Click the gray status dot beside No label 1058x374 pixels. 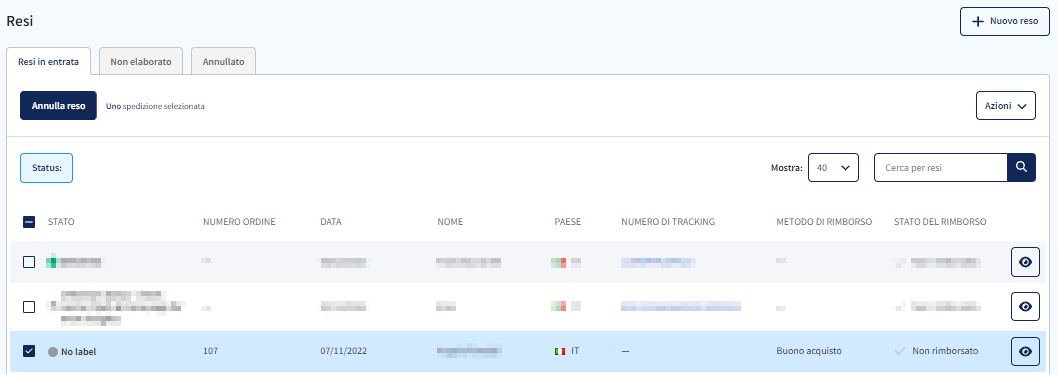53,352
